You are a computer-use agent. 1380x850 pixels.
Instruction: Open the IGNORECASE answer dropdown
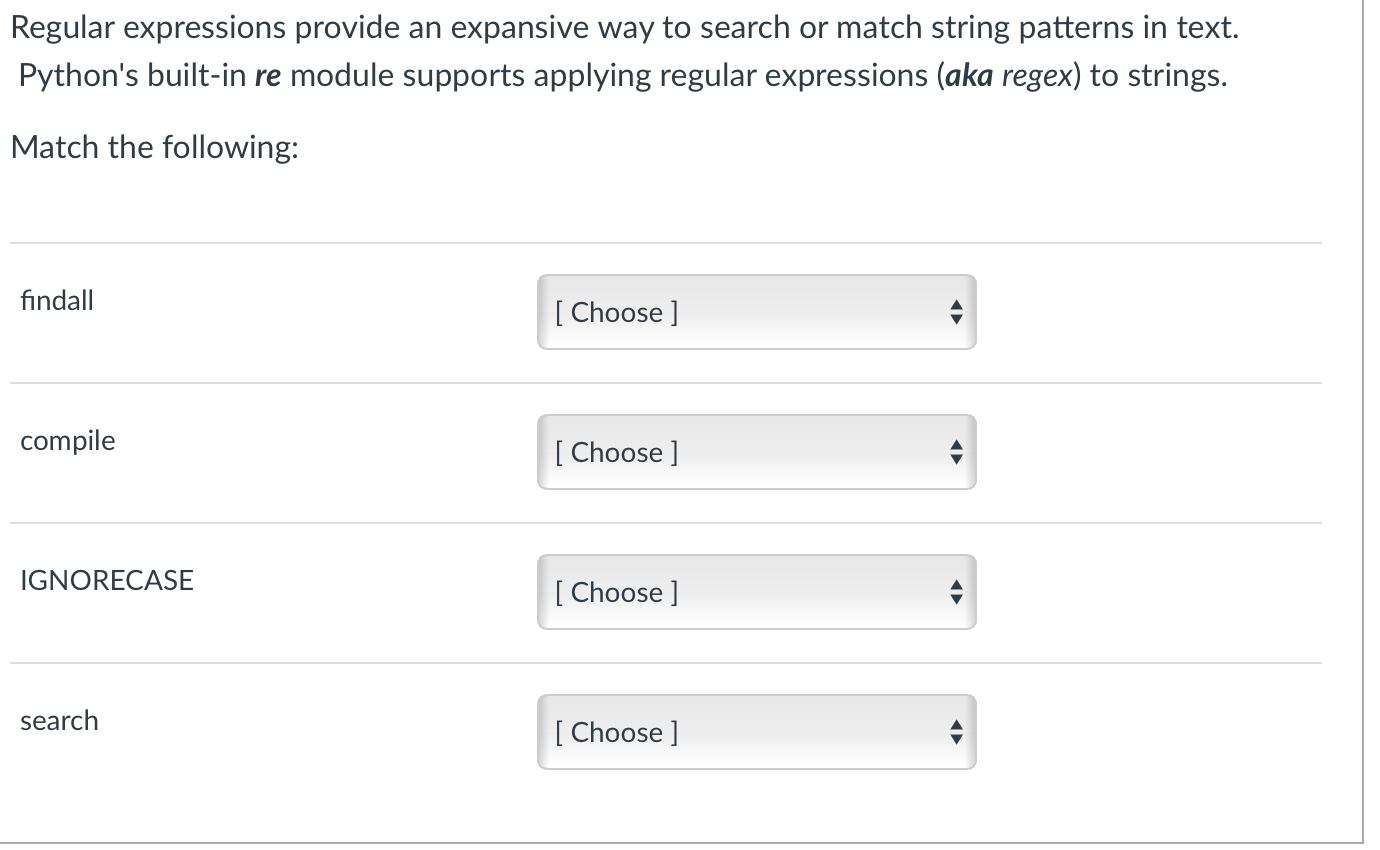(x=756, y=592)
